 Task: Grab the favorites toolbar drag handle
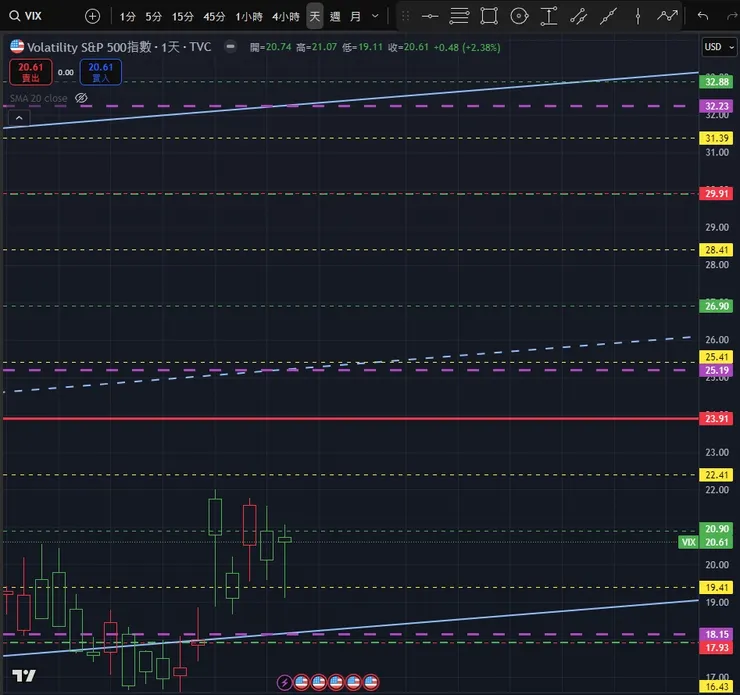[405, 17]
